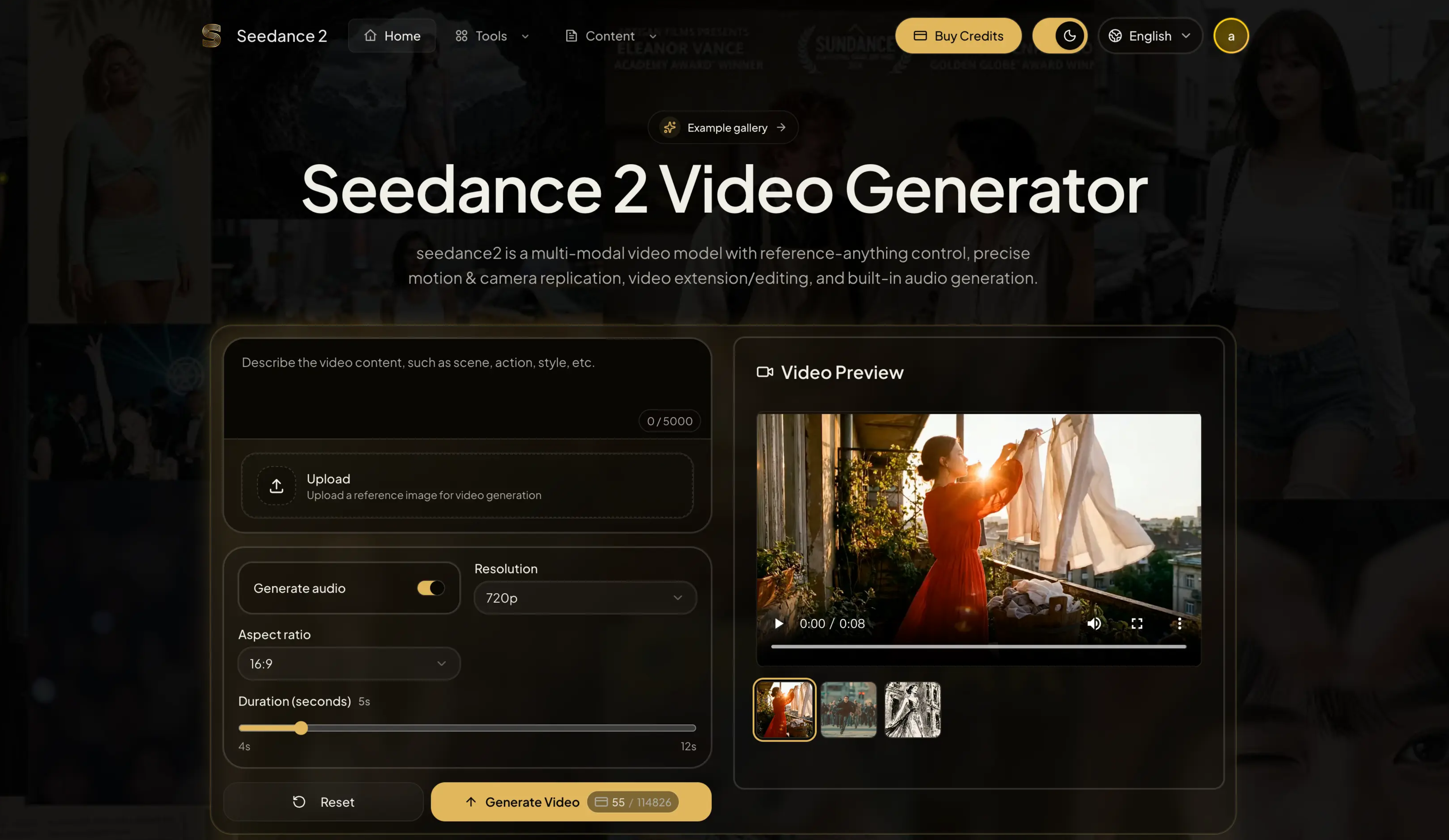Play the preview video
This screenshot has width=1449, height=840.
(779, 623)
